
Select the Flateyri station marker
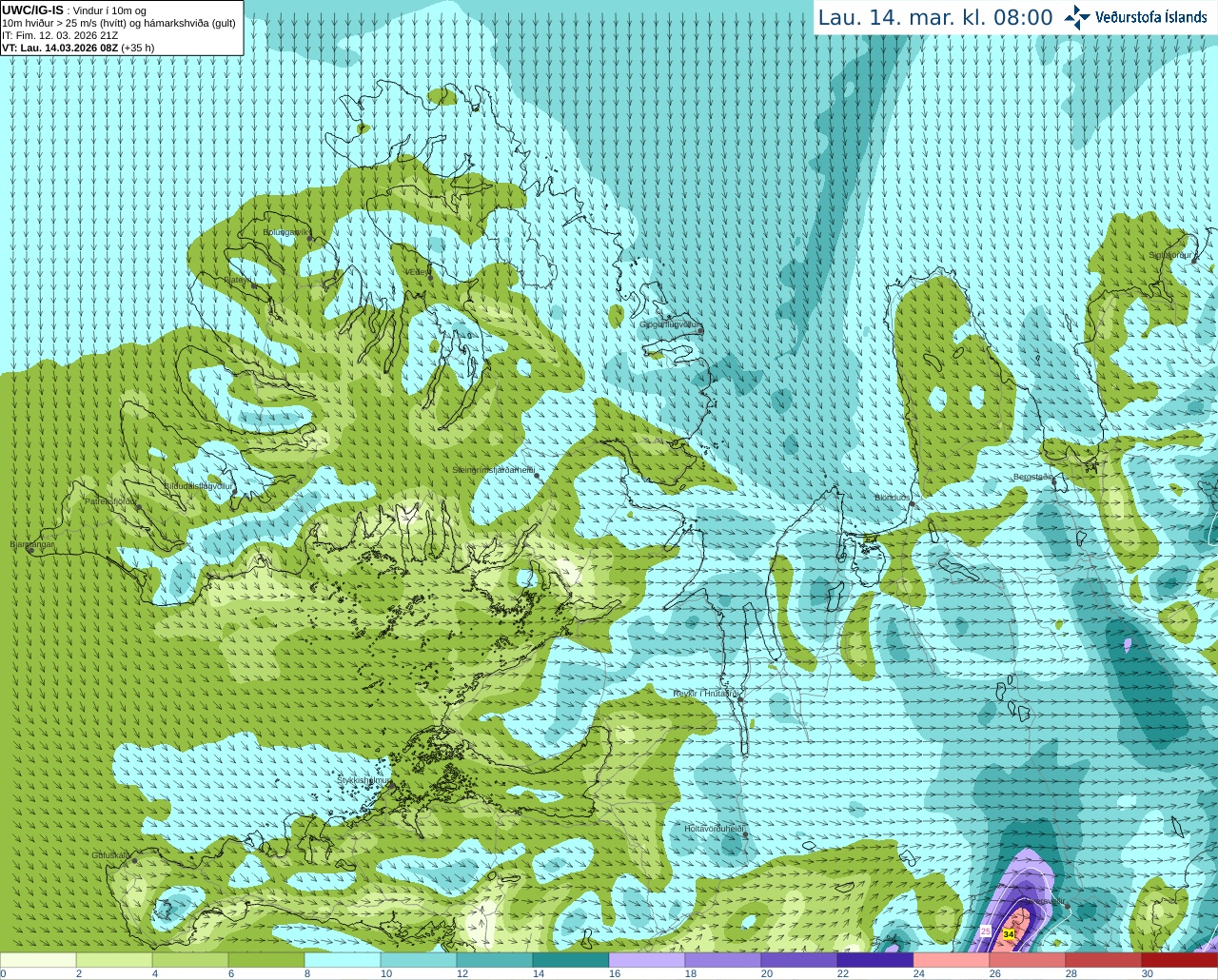[253, 284]
